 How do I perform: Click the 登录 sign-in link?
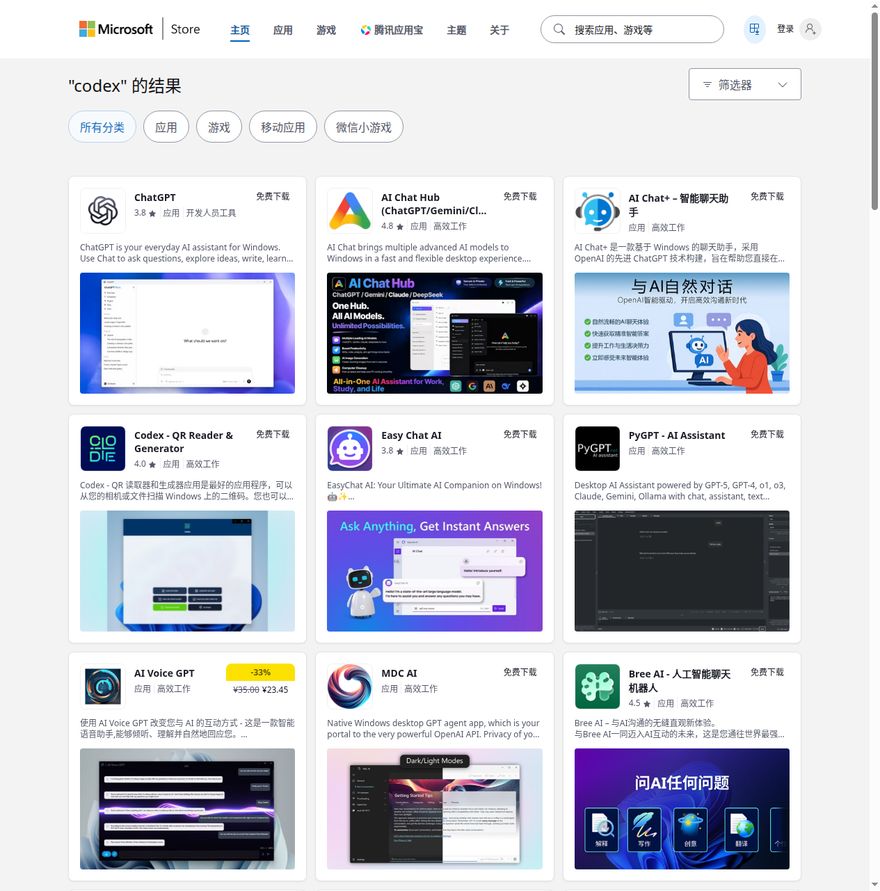[785, 29]
